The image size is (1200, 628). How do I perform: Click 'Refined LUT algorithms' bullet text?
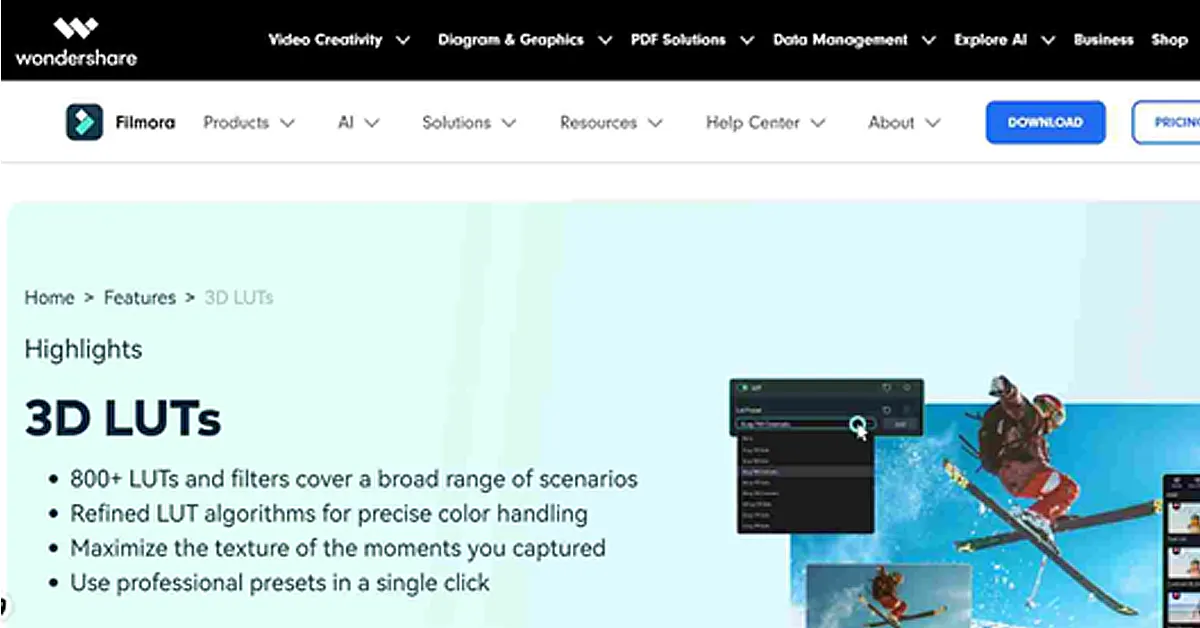point(328,514)
